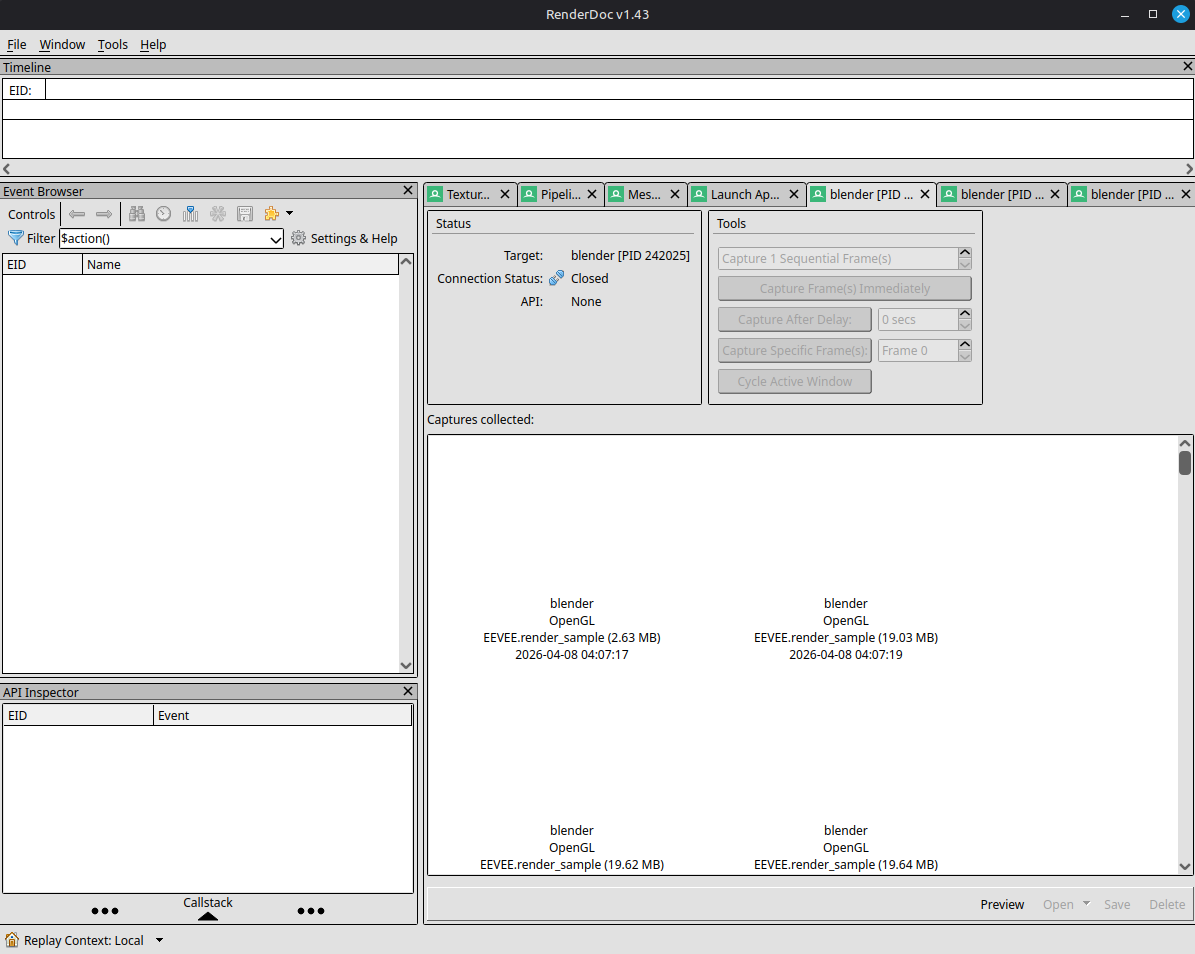Image resolution: width=1195 pixels, height=954 pixels.
Task: Click the puzzle piece extensions icon
Action: 271,214
